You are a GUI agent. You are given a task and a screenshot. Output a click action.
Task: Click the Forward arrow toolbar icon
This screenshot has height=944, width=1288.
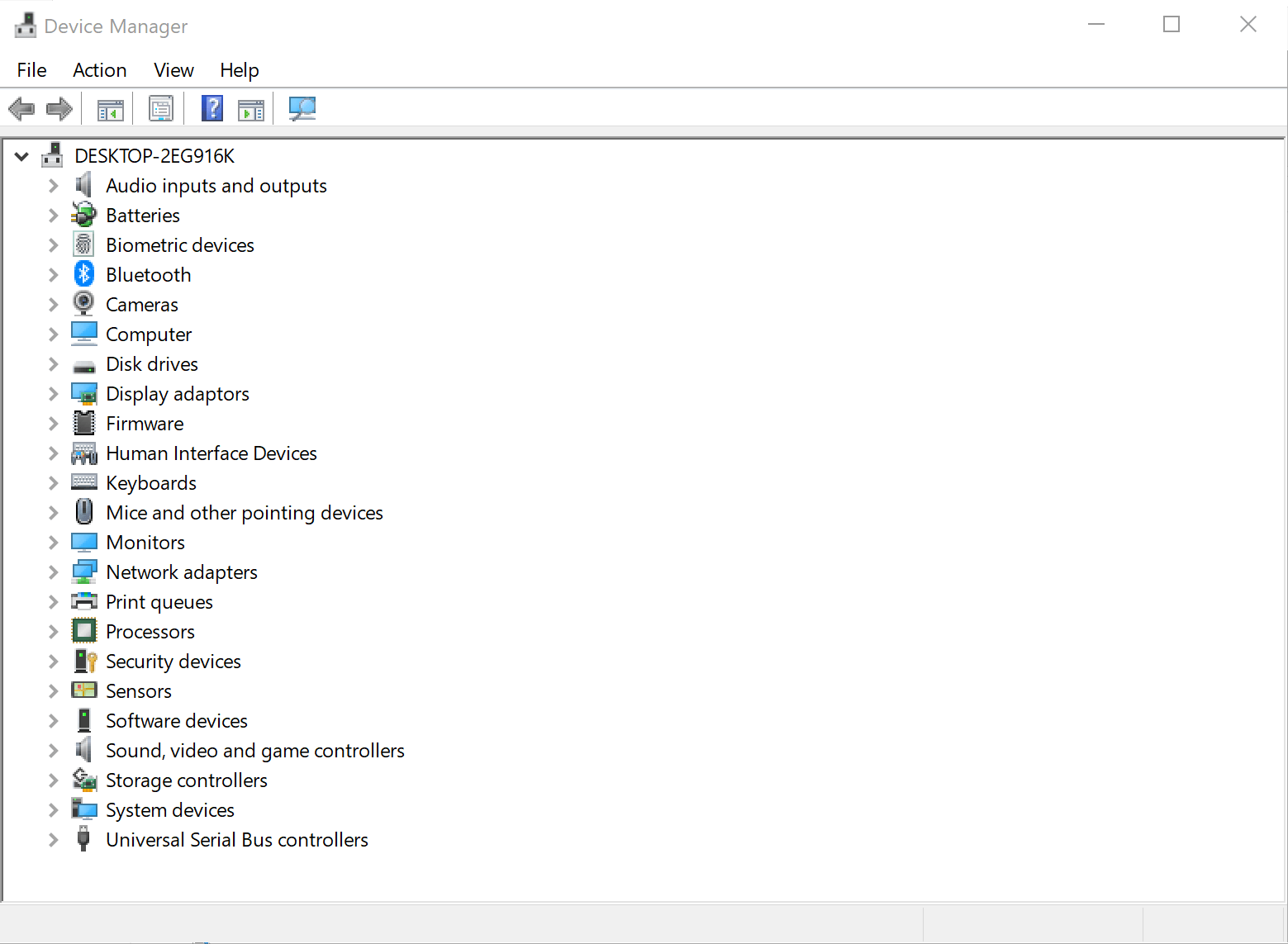click(59, 108)
